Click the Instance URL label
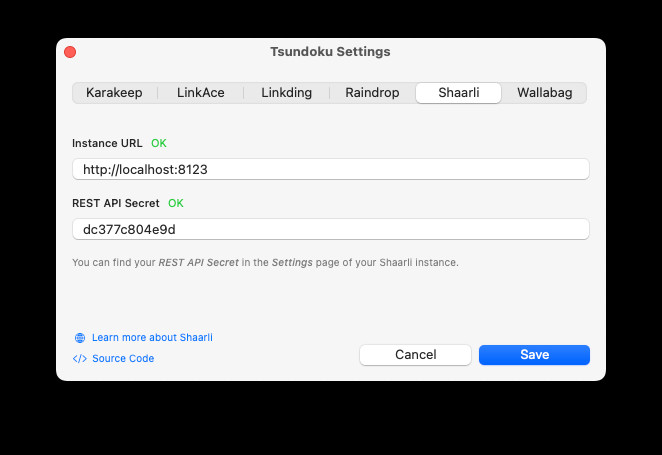This screenshot has height=455, width=662. [x=107, y=143]
